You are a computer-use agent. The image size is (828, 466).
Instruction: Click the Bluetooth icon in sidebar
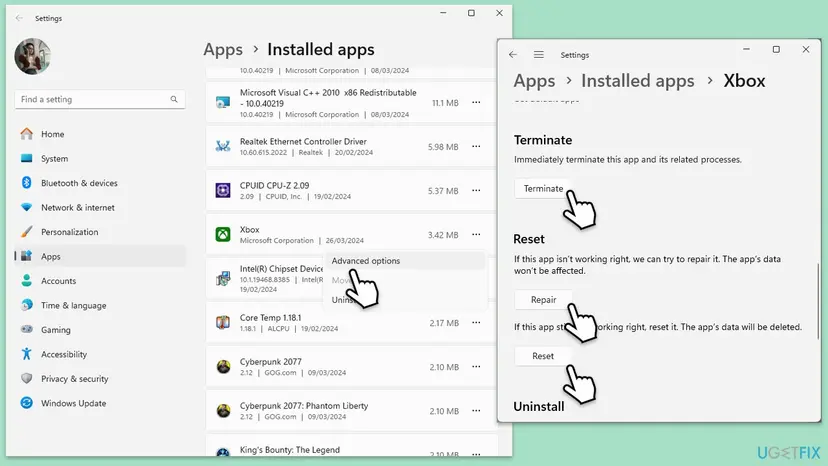26,183
